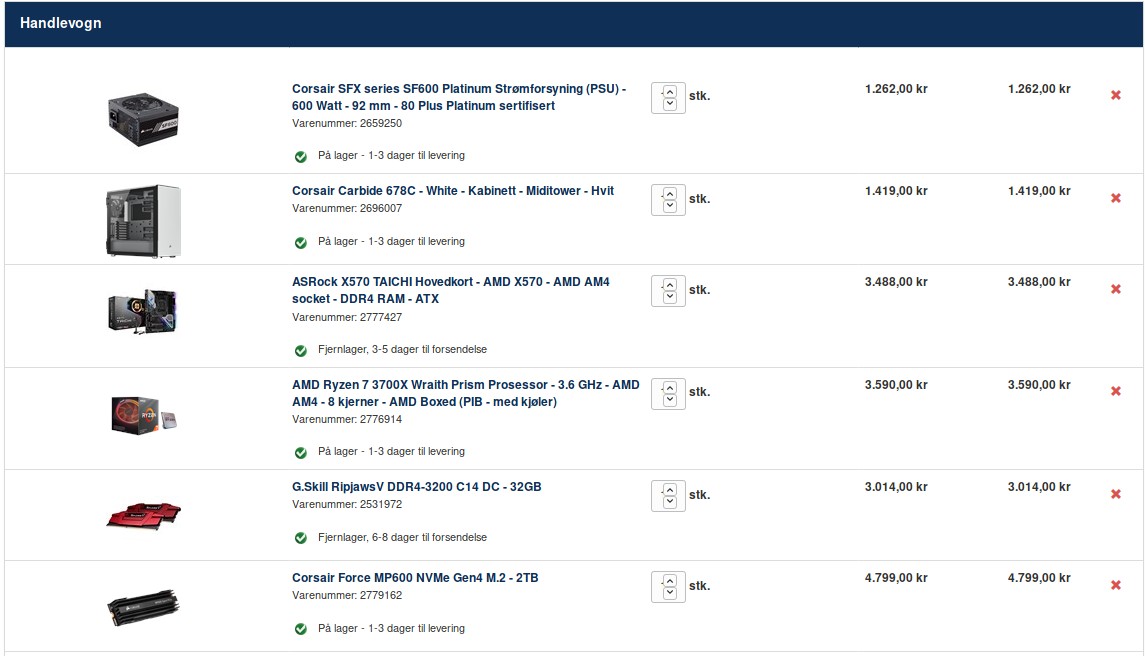1145x656 pixels.
Task: Open Corsair Carbide 678C White product page
Action: click(x=453, y=191)
